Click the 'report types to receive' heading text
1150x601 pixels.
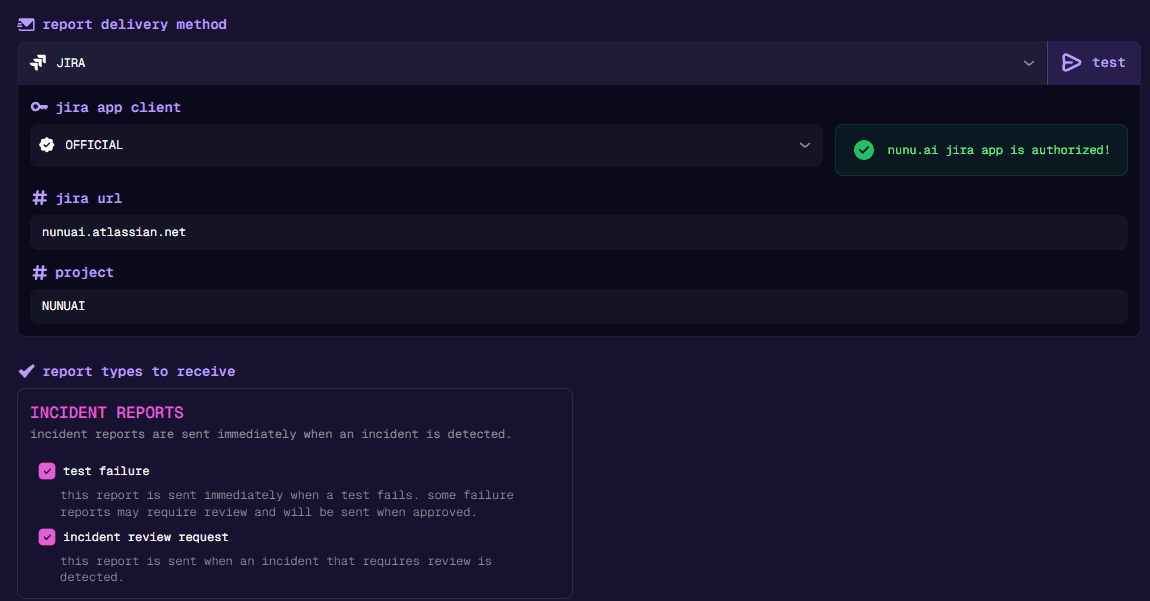click(139, 371)
